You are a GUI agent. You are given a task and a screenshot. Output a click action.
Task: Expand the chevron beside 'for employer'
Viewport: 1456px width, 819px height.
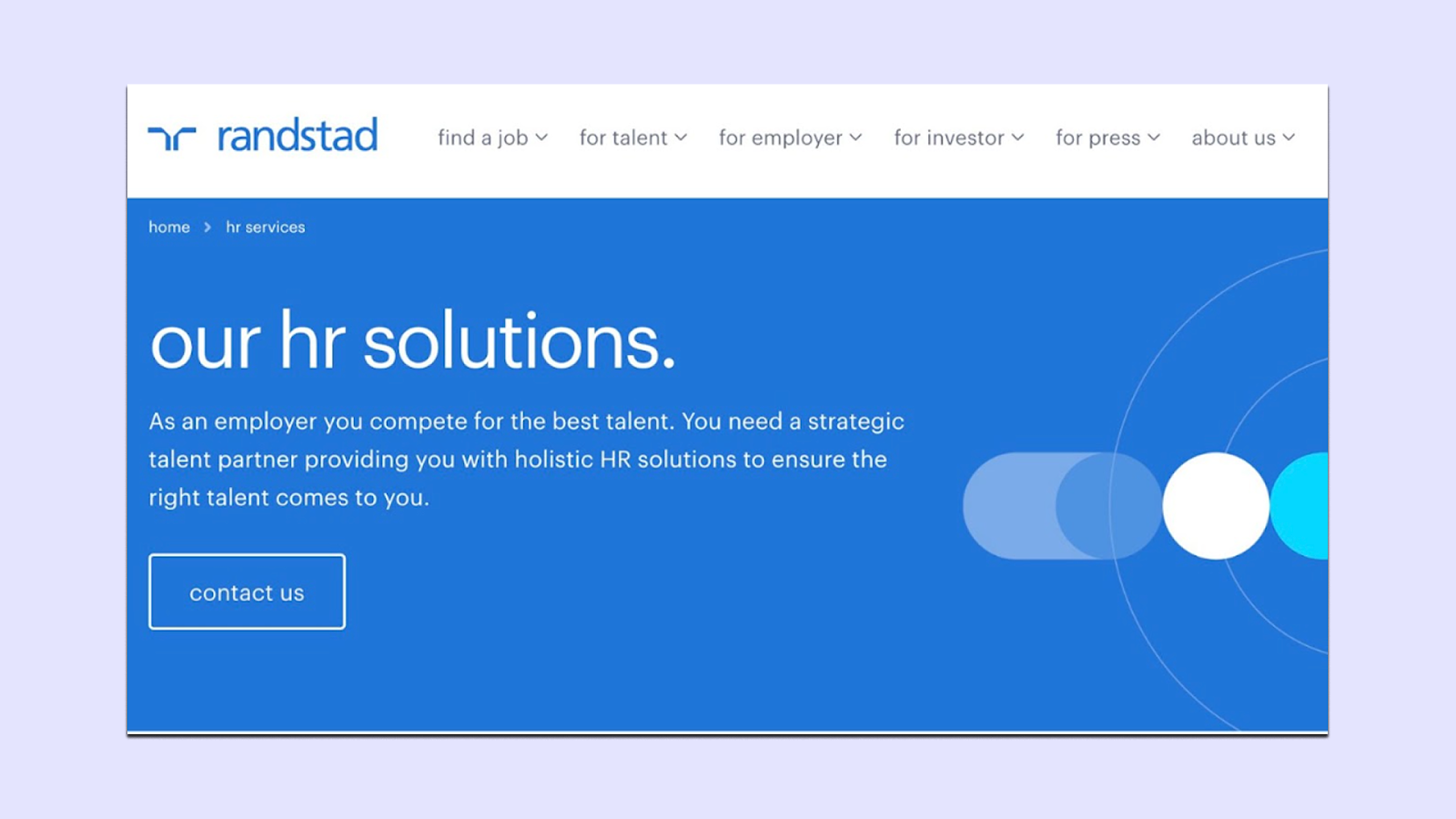coord(855,138)
